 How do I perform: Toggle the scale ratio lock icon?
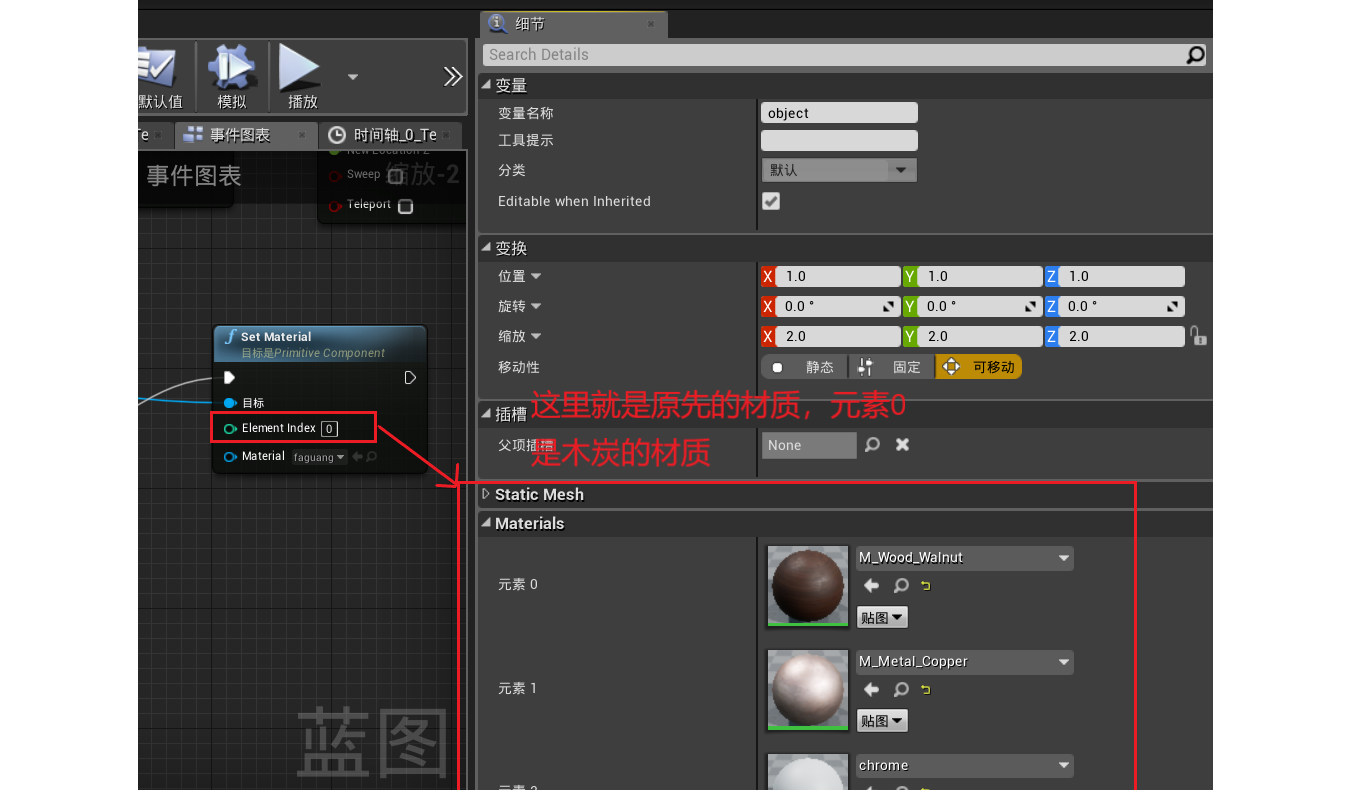tap(1198, 336)
